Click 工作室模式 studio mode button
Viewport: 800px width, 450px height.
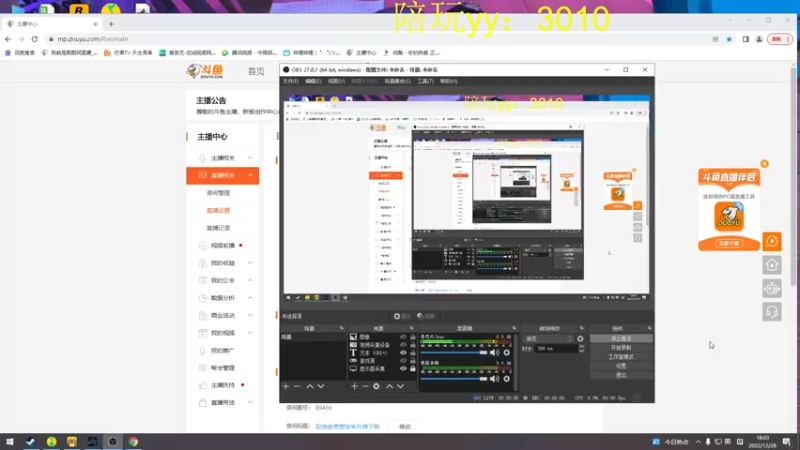(621, 357)
